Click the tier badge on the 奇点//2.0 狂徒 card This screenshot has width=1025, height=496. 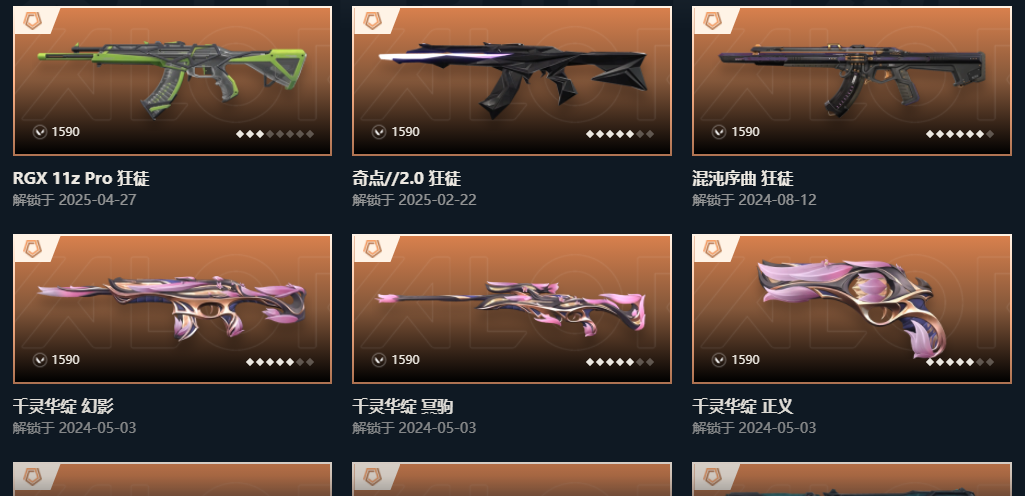coord(372,20)
